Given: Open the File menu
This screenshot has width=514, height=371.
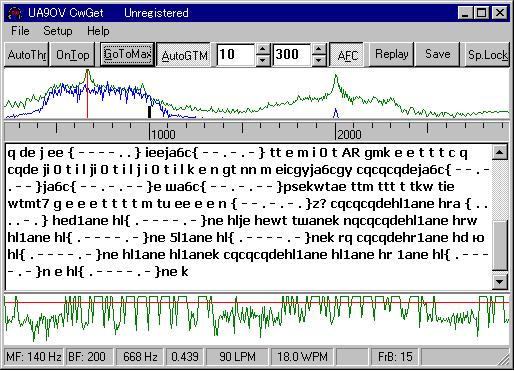Looking at the screenshot, I should (x=20, y=31).
